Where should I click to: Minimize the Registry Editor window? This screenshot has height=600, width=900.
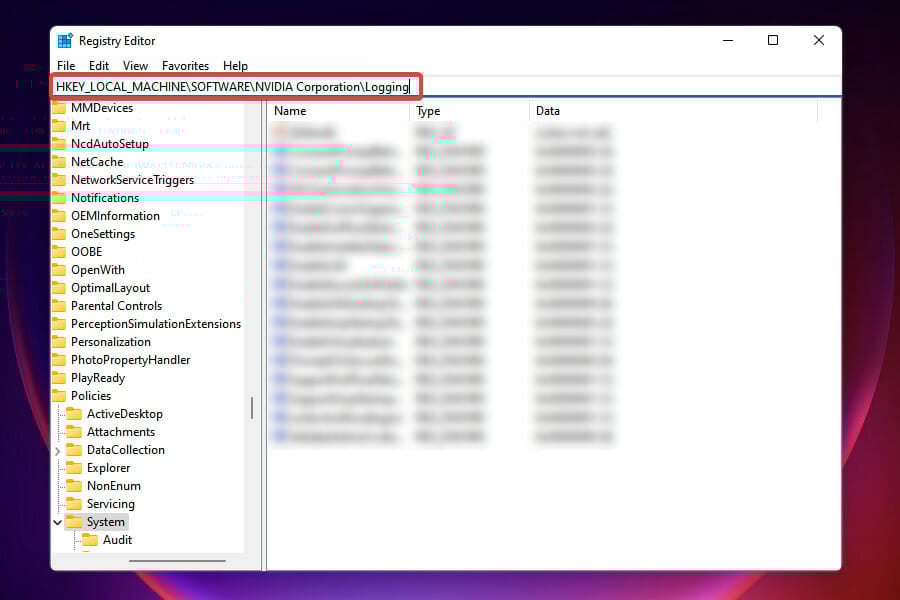(x=728, y=40)
